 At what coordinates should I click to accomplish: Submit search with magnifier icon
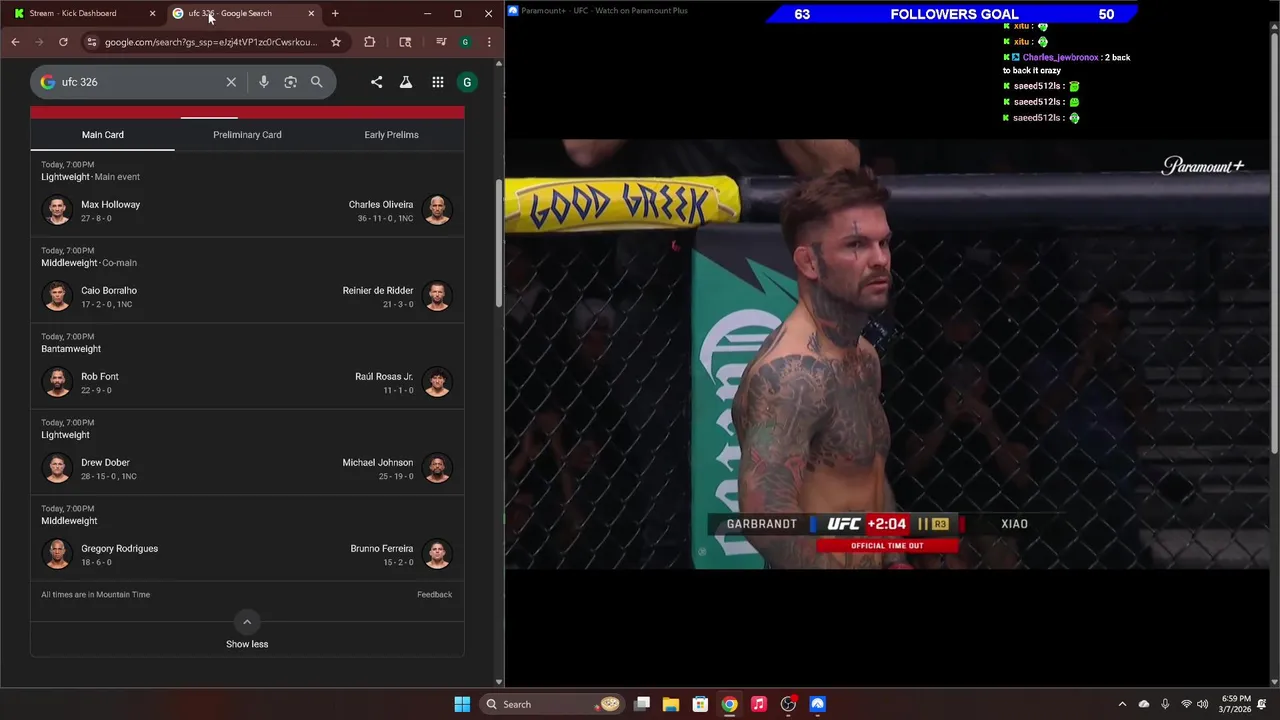point(317,82)
